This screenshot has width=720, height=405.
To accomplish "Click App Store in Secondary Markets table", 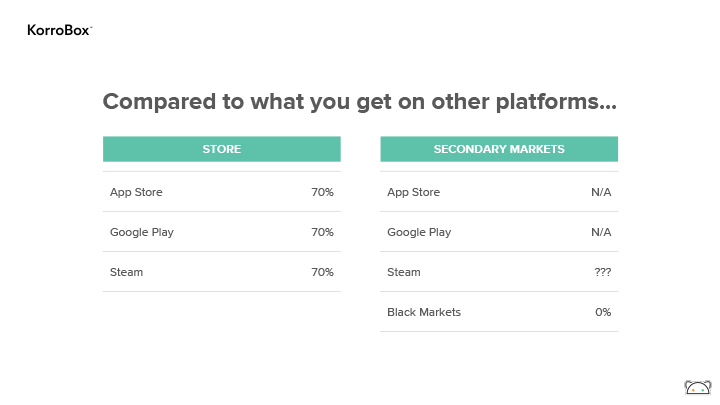I will click(x=413, y=192).
